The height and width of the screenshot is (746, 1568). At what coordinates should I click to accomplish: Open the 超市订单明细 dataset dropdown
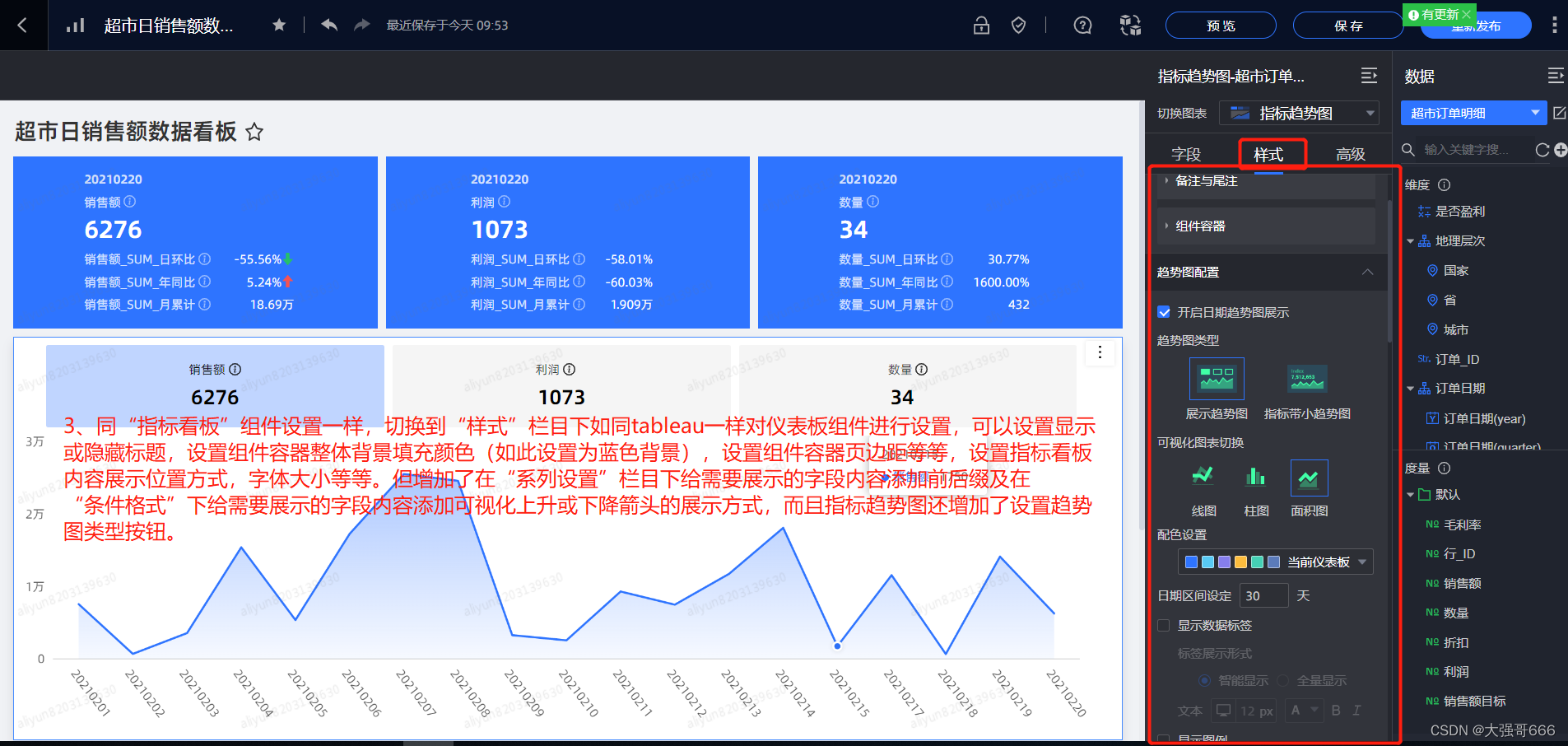coord(1473,114)
